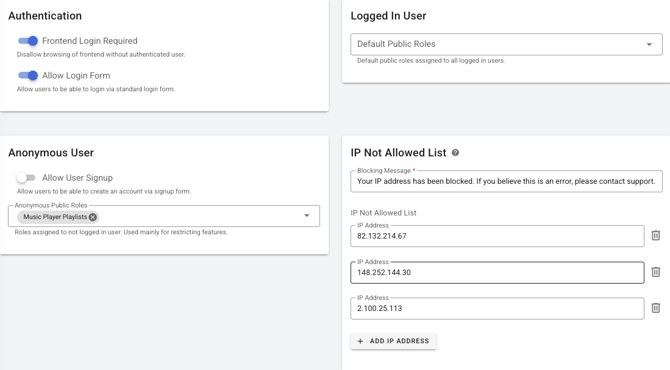Click the 'IP Not Allowed List' subsection label
The width and height of the screenshot is (670, 370).
(x=383, y=213)
